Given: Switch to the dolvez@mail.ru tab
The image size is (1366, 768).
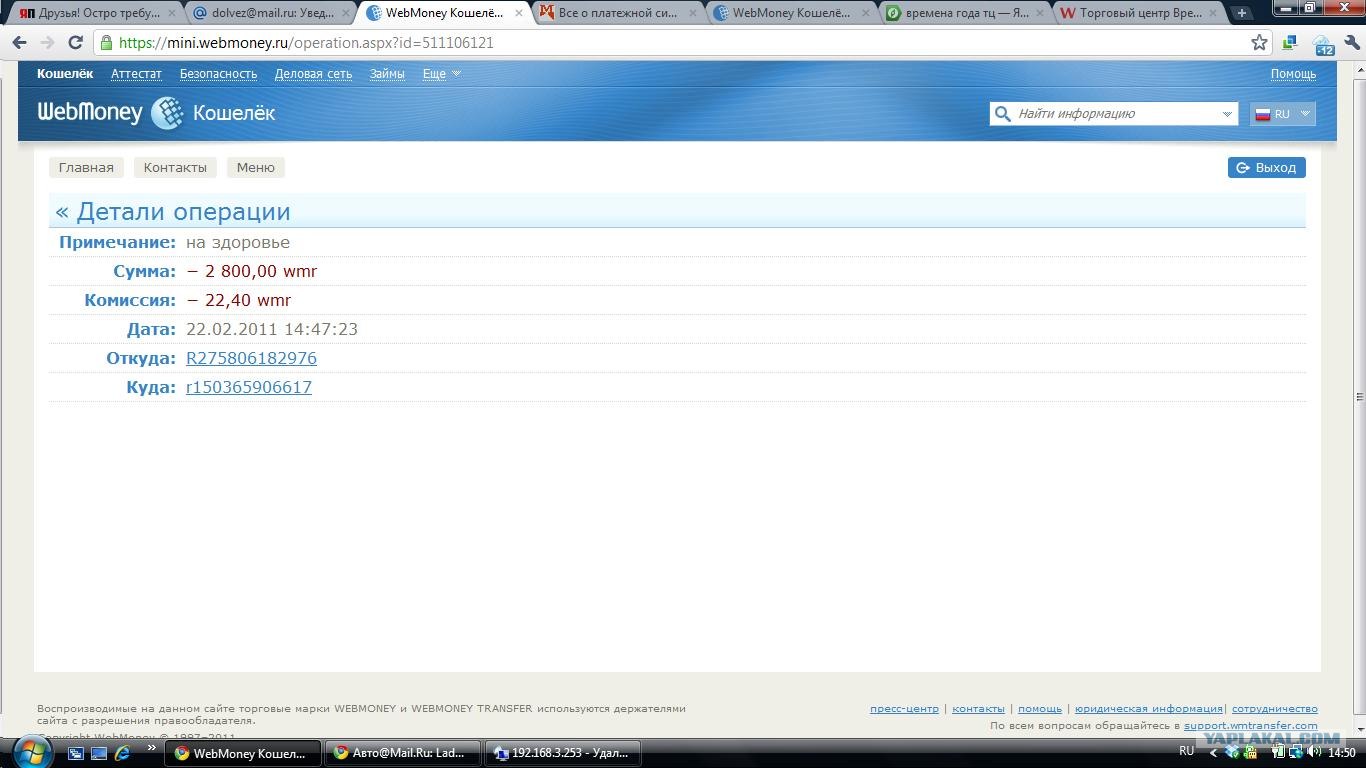Looking at the screenshot, I should click(270, 13).
